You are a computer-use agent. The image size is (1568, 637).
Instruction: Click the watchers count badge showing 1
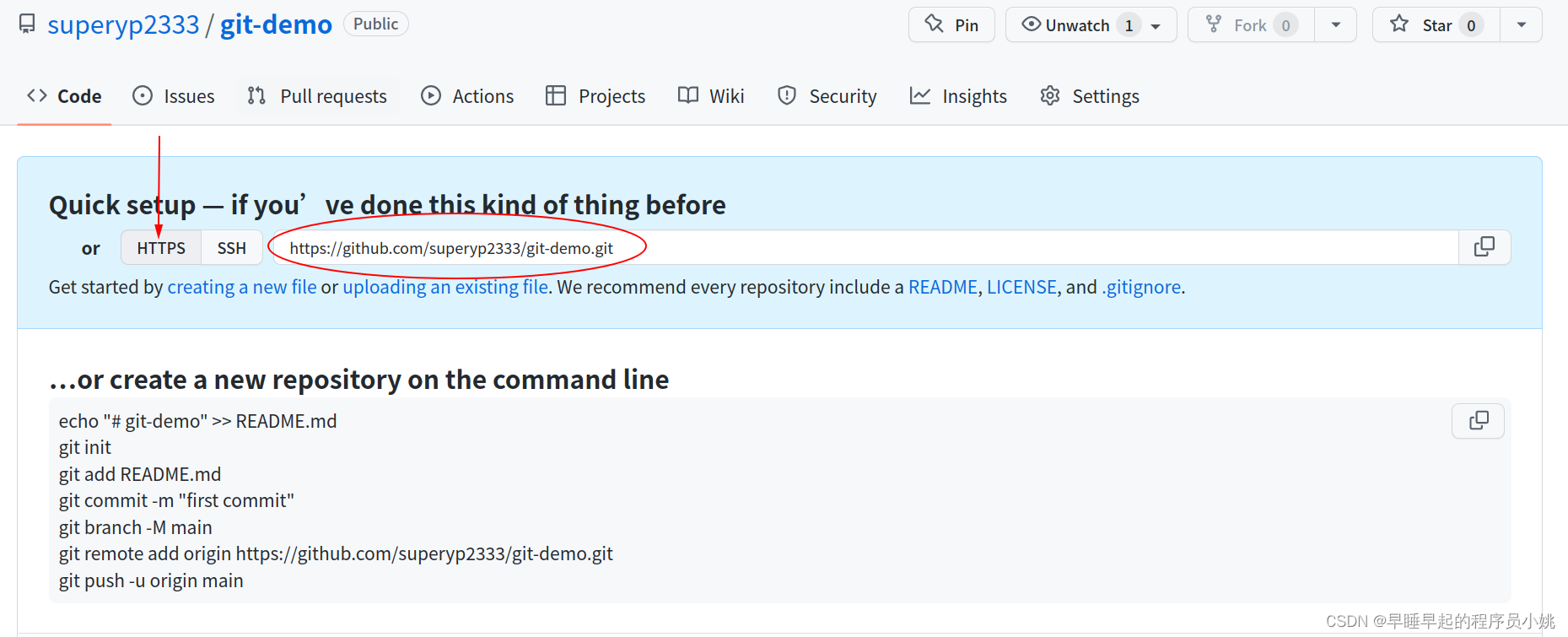point(1129,25)
